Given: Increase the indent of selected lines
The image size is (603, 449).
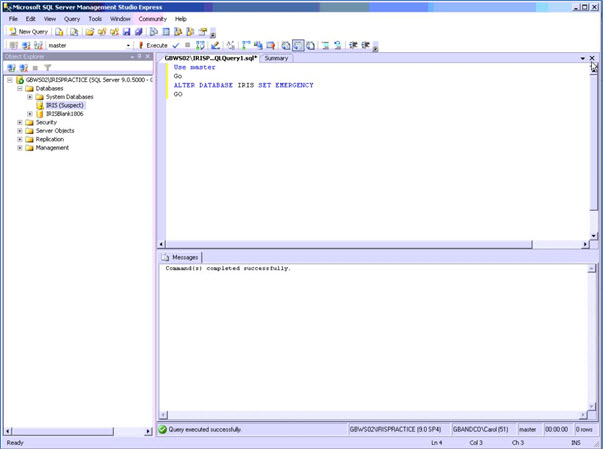Looking at the screenshot, I should pyautogui.click(x=365, y=45).
